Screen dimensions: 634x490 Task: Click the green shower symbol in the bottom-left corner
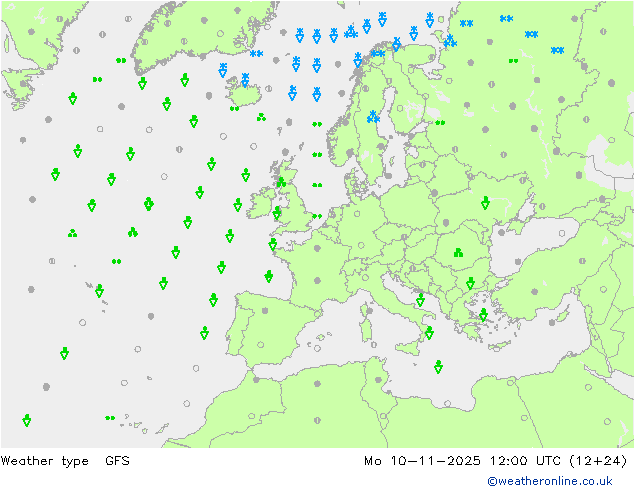click(27, 420)
